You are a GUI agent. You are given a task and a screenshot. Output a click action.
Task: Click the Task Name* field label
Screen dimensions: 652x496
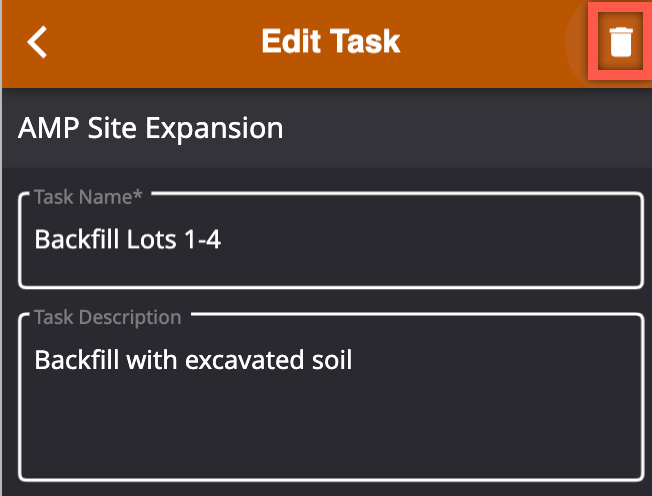click(x=88, y=197)
